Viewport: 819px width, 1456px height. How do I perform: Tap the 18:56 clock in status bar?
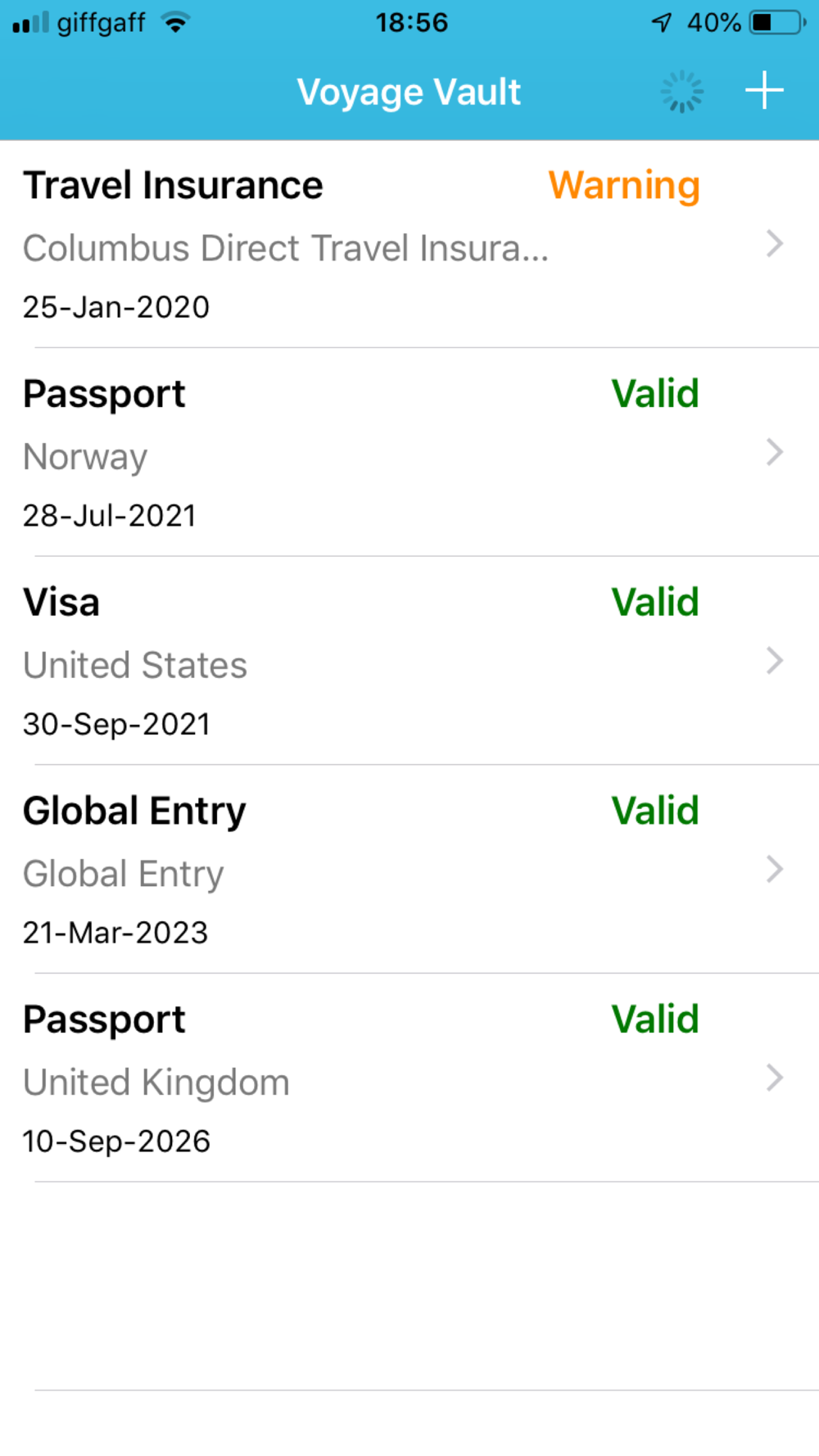click(x=412, y=22)
